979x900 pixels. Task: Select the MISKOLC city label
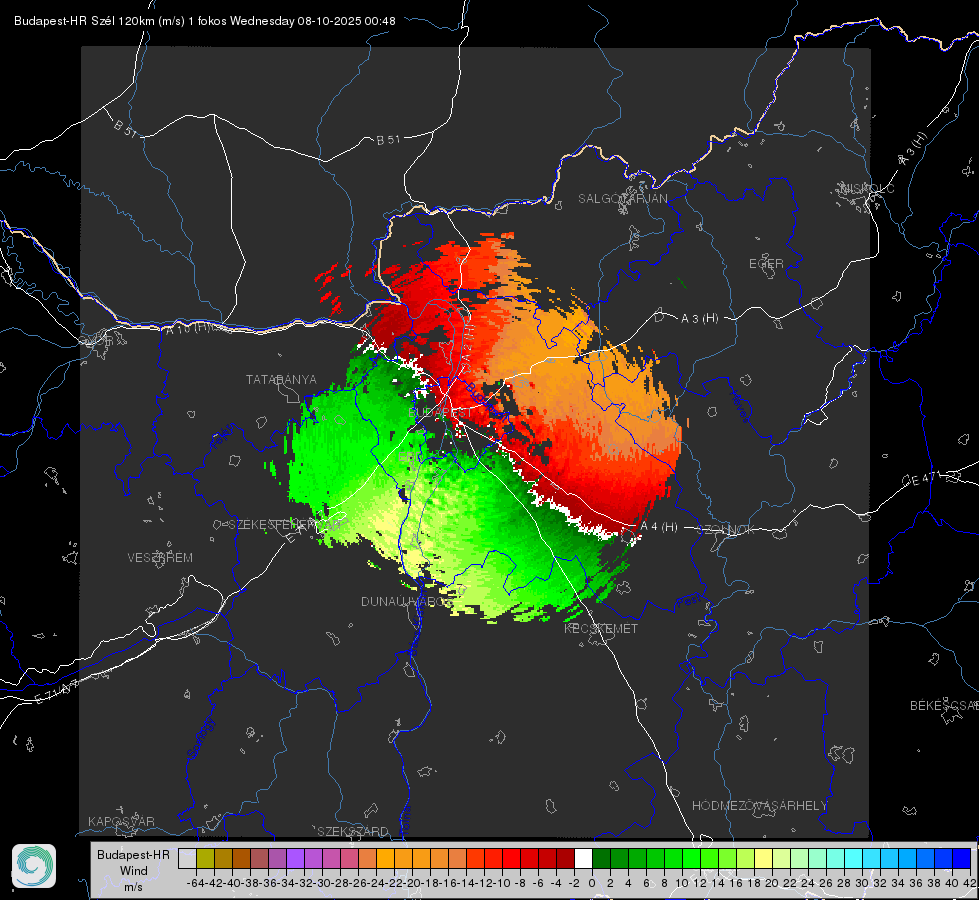coord(867,189)
